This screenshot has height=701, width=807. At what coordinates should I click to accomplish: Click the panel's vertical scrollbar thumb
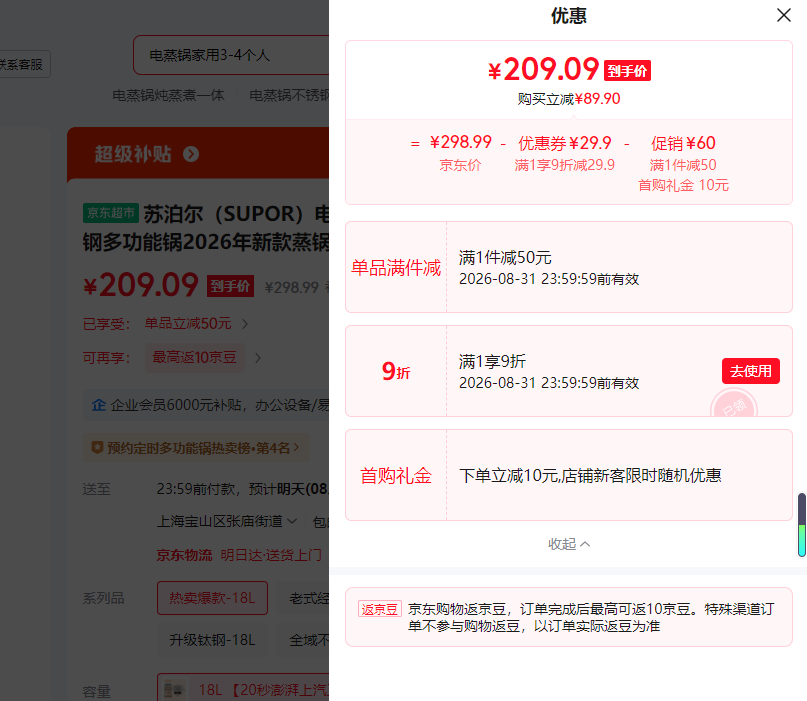801,524
